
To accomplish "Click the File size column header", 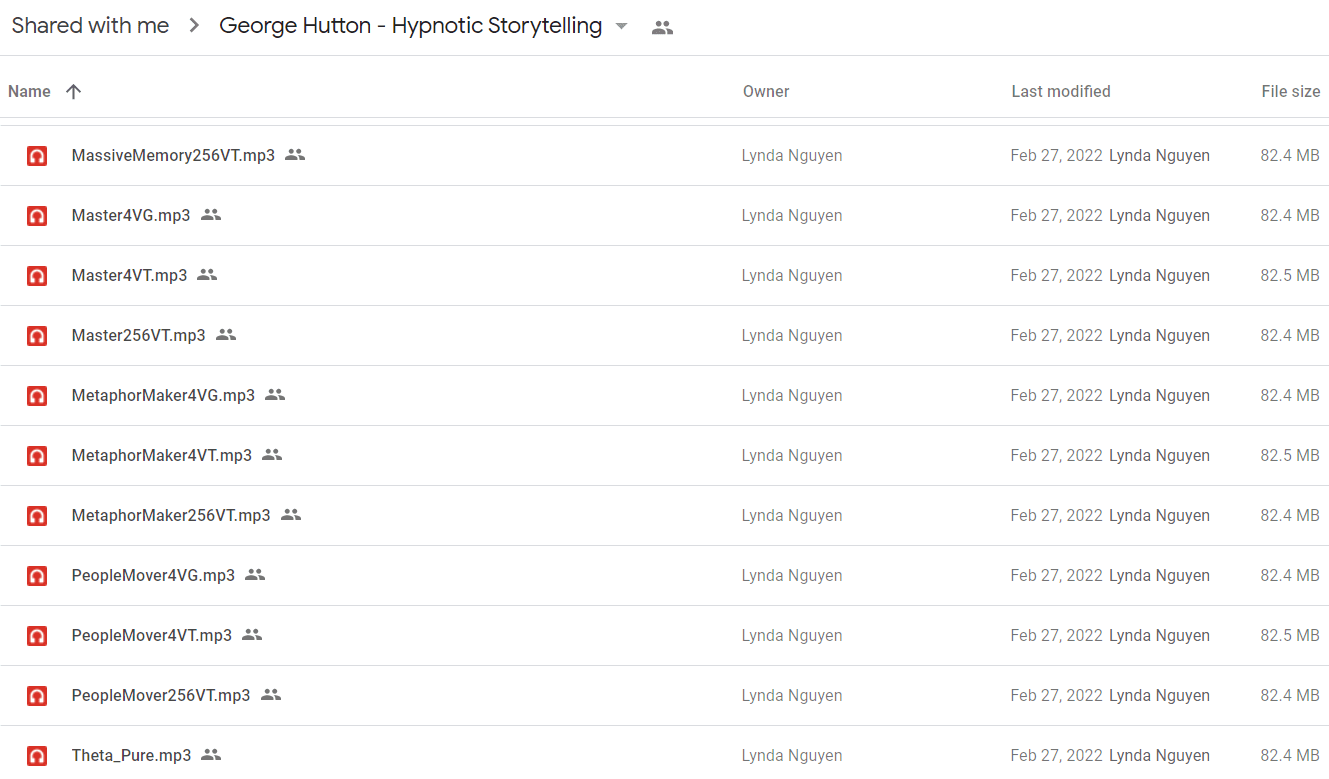I will pyautogui.click(x=1291, y=92).
